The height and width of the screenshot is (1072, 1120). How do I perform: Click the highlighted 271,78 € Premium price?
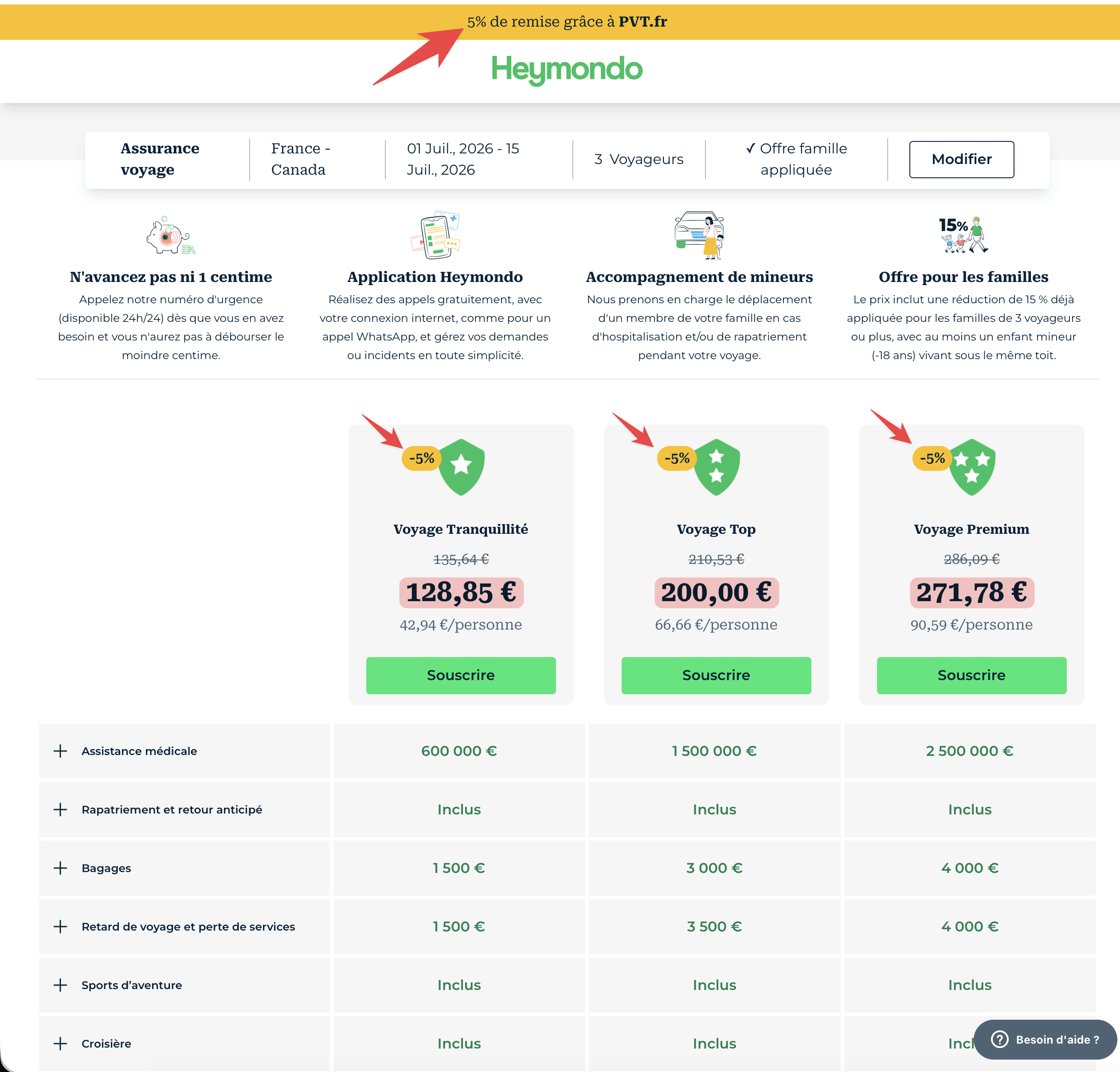(971, 592)
